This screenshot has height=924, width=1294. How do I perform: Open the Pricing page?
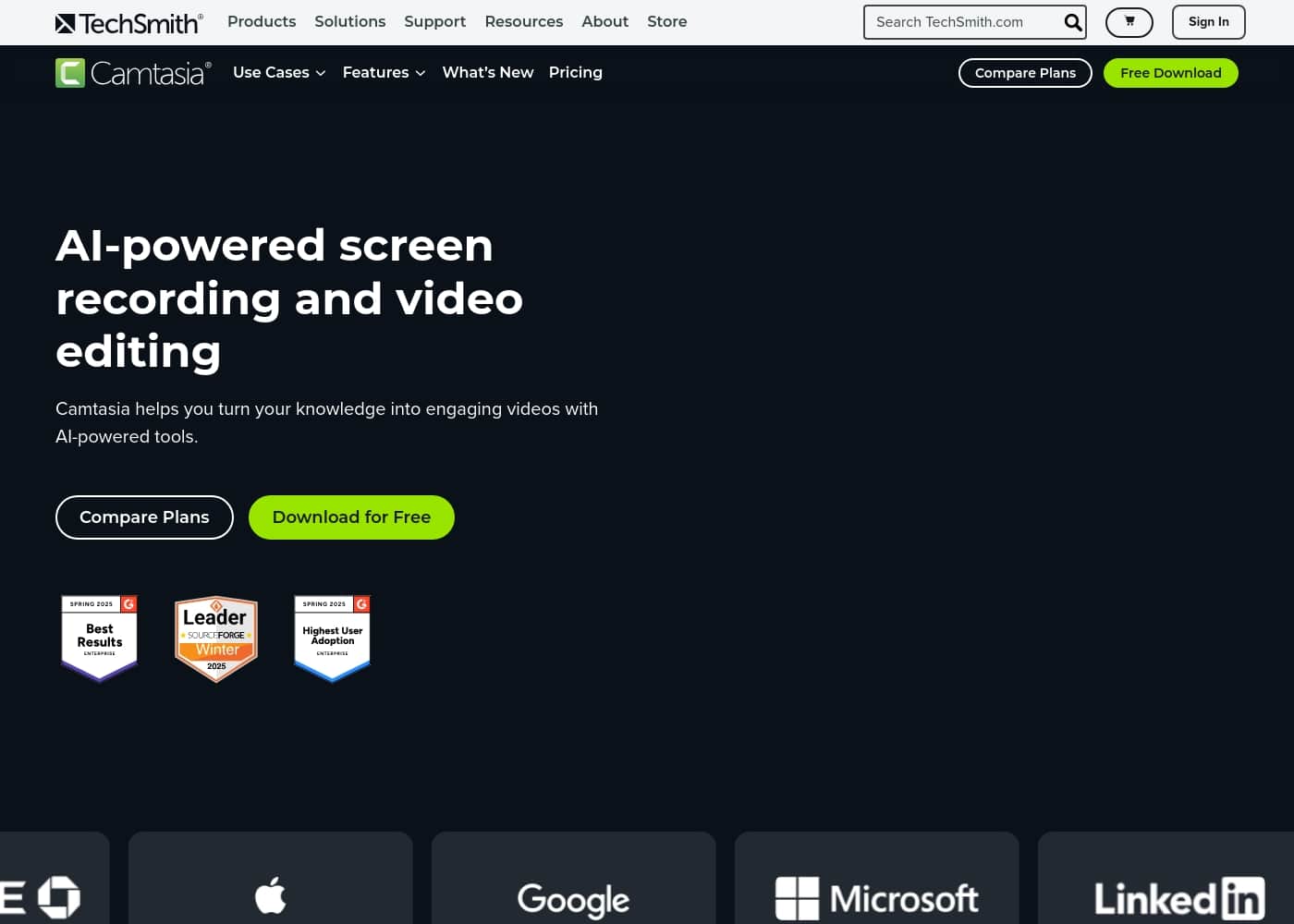pos(576,72)
